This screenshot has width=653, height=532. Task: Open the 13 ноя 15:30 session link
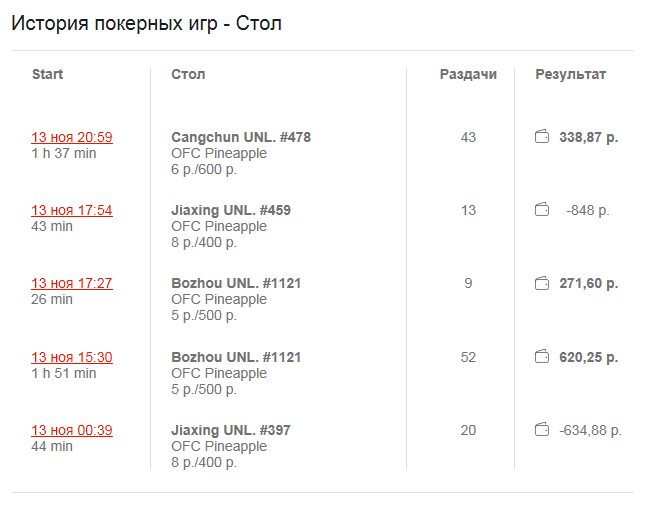pos(72,357)
